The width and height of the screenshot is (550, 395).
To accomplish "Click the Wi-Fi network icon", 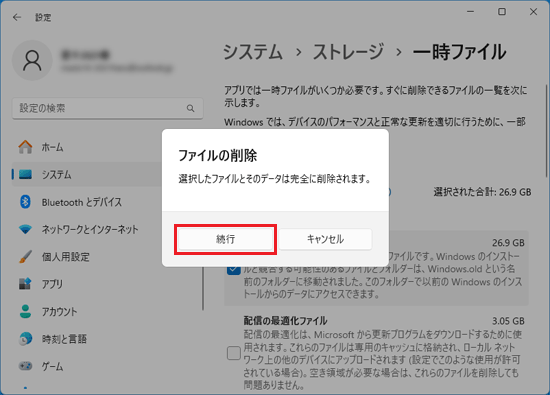I will (x=25, y=229).
